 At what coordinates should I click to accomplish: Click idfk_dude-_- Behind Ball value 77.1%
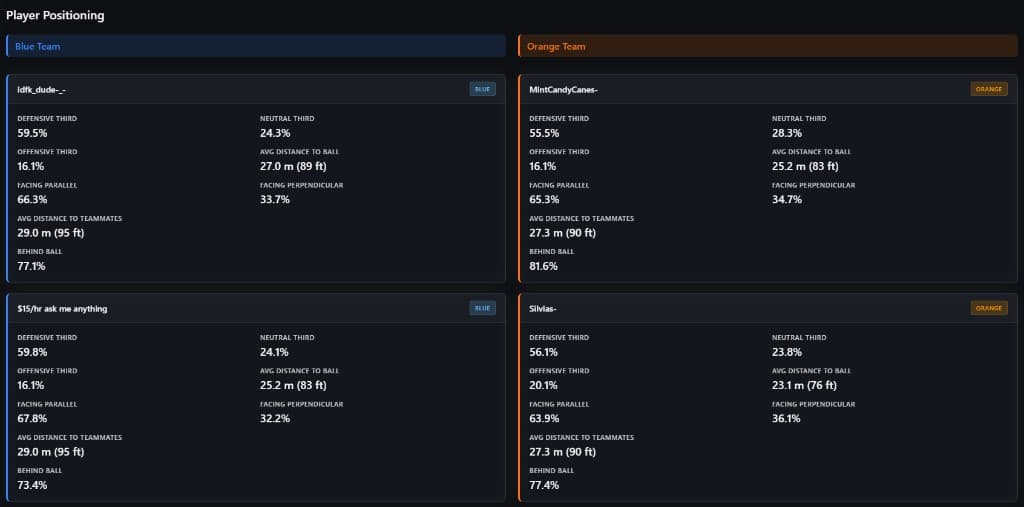[31, 266]
